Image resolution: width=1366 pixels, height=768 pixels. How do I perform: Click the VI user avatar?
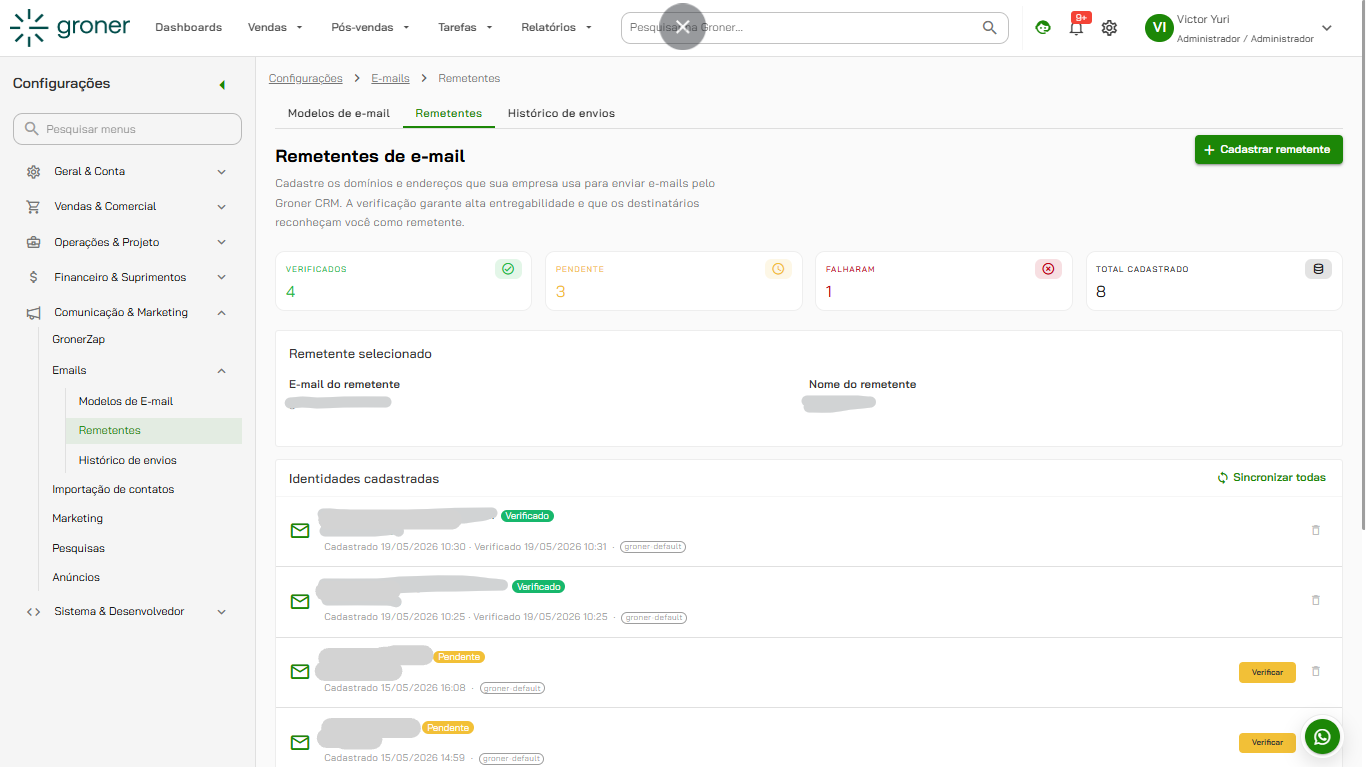click(x=1159, y=28)
